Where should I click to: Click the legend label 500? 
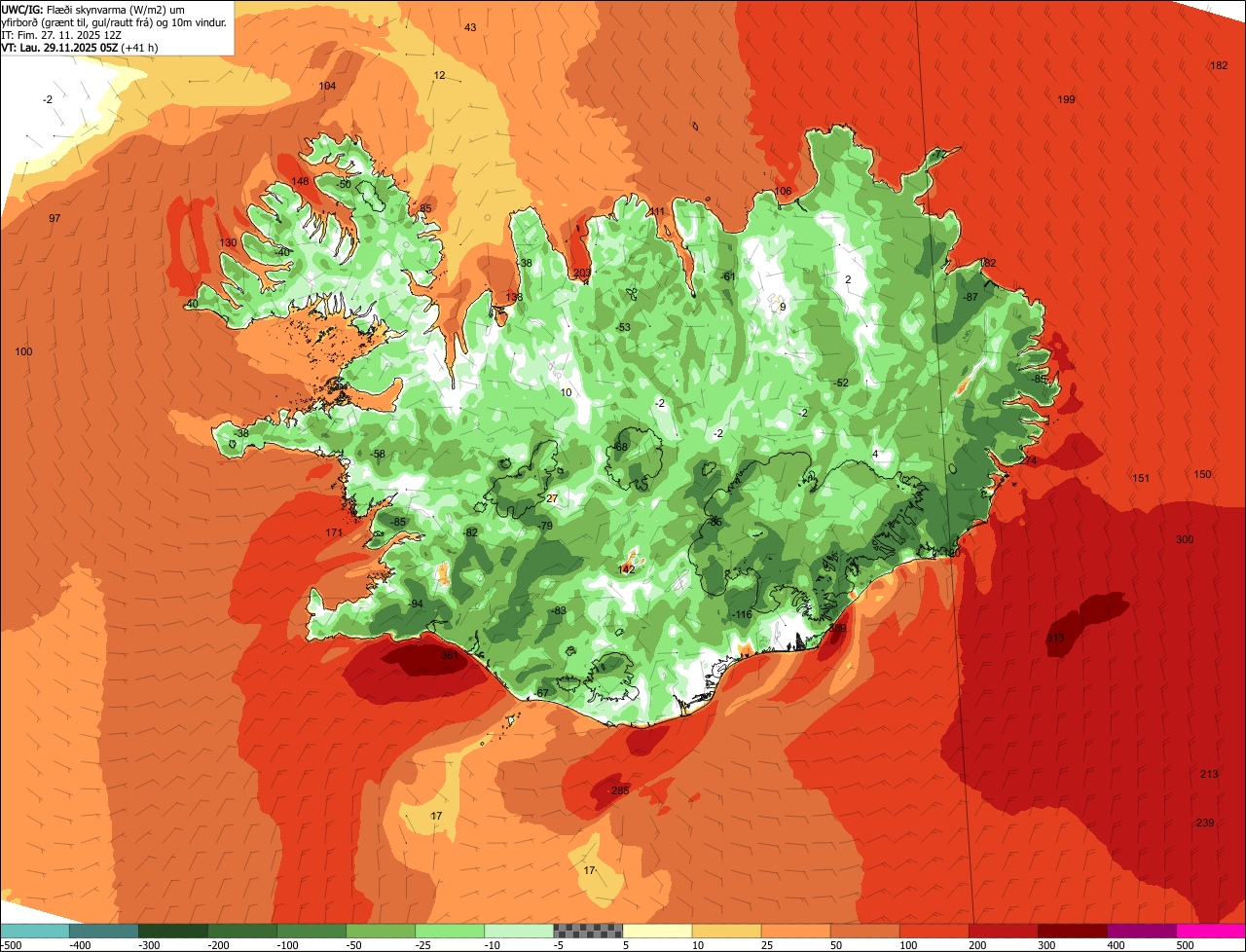click(x=1185, y=945)
